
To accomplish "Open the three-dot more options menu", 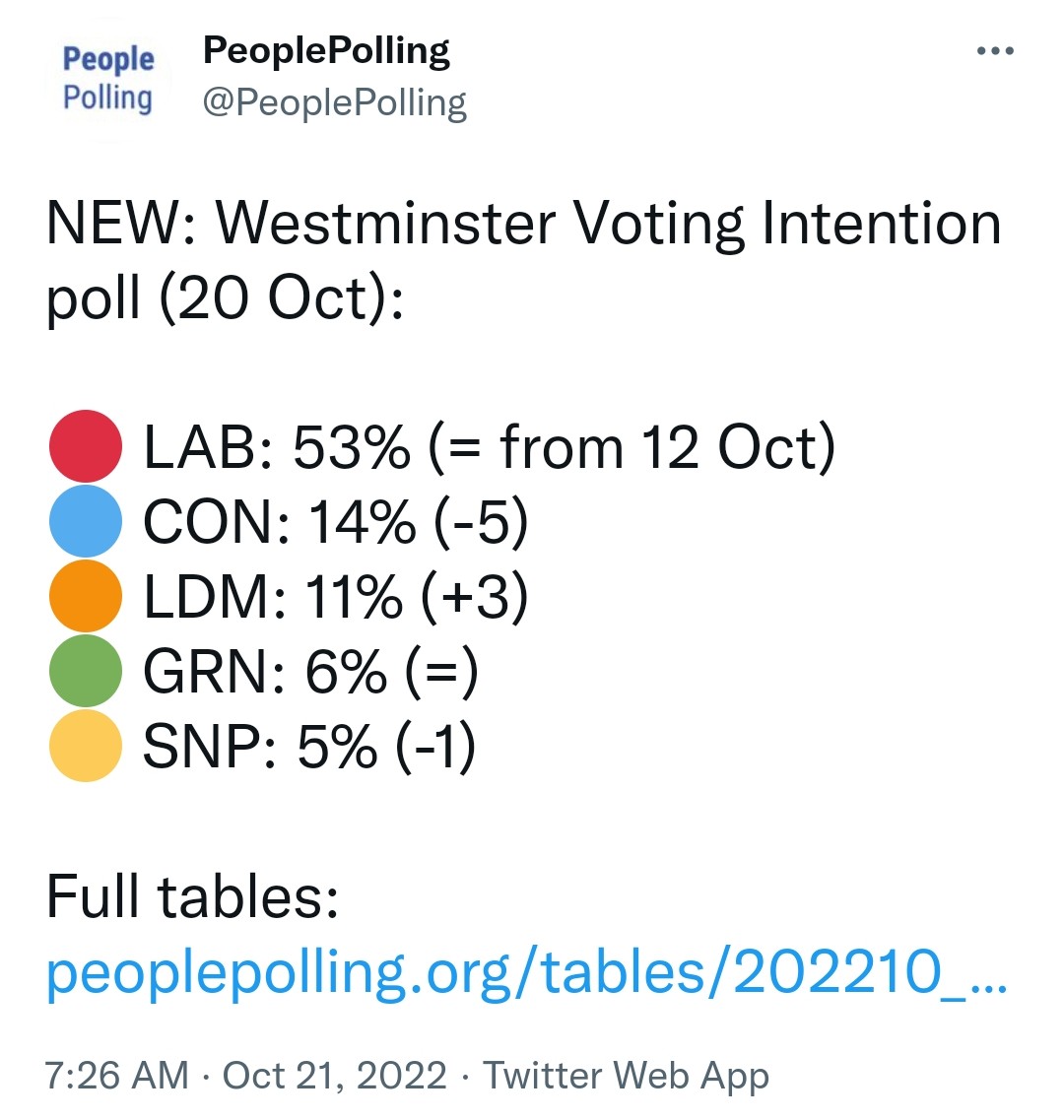I will [x=995, y=50].
